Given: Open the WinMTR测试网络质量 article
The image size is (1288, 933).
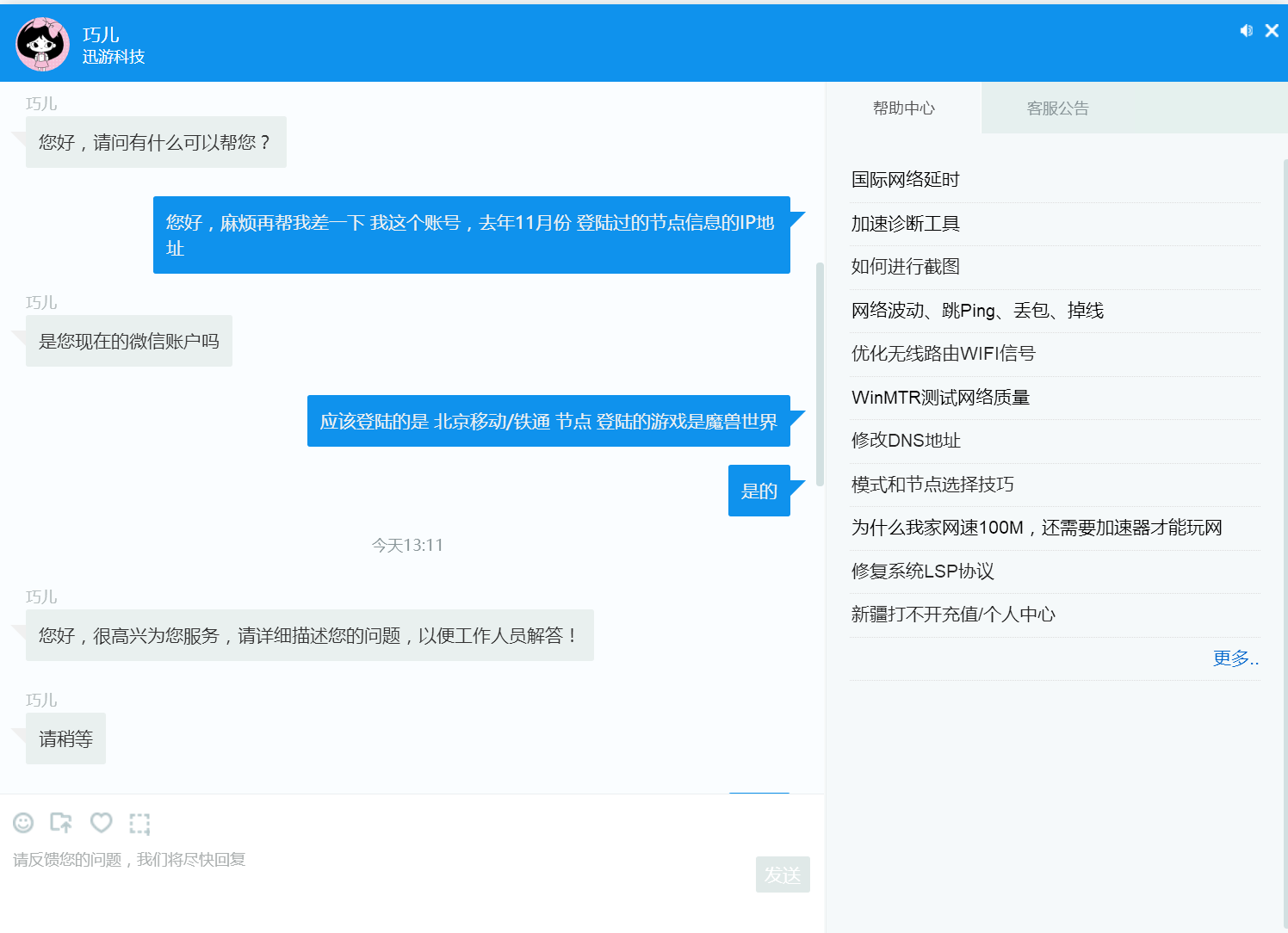Looking at the screenshot, I should point(940,398).
